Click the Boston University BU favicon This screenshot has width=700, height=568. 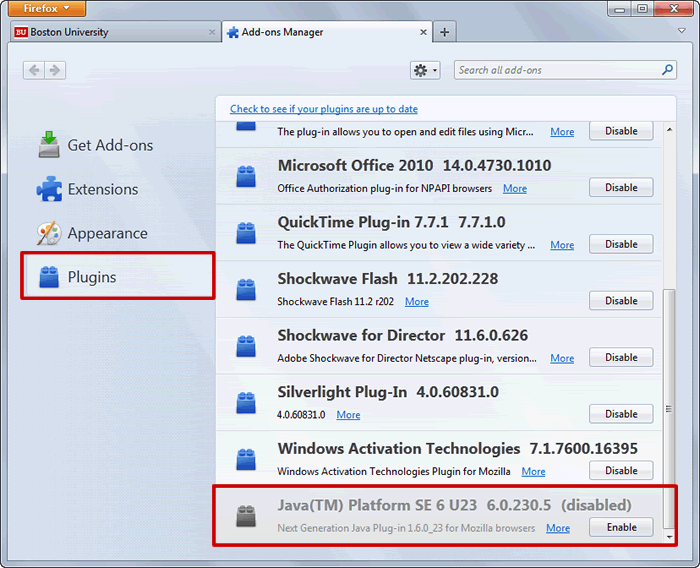click(x=21, y=32)
